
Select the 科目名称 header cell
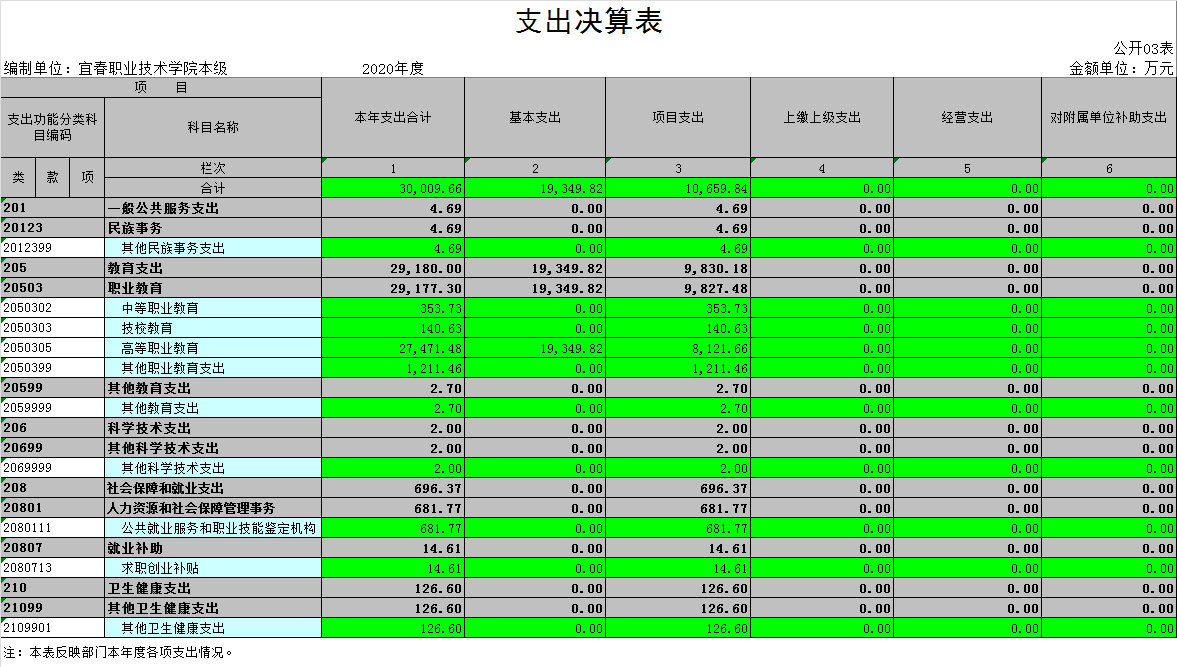[212, 127]
